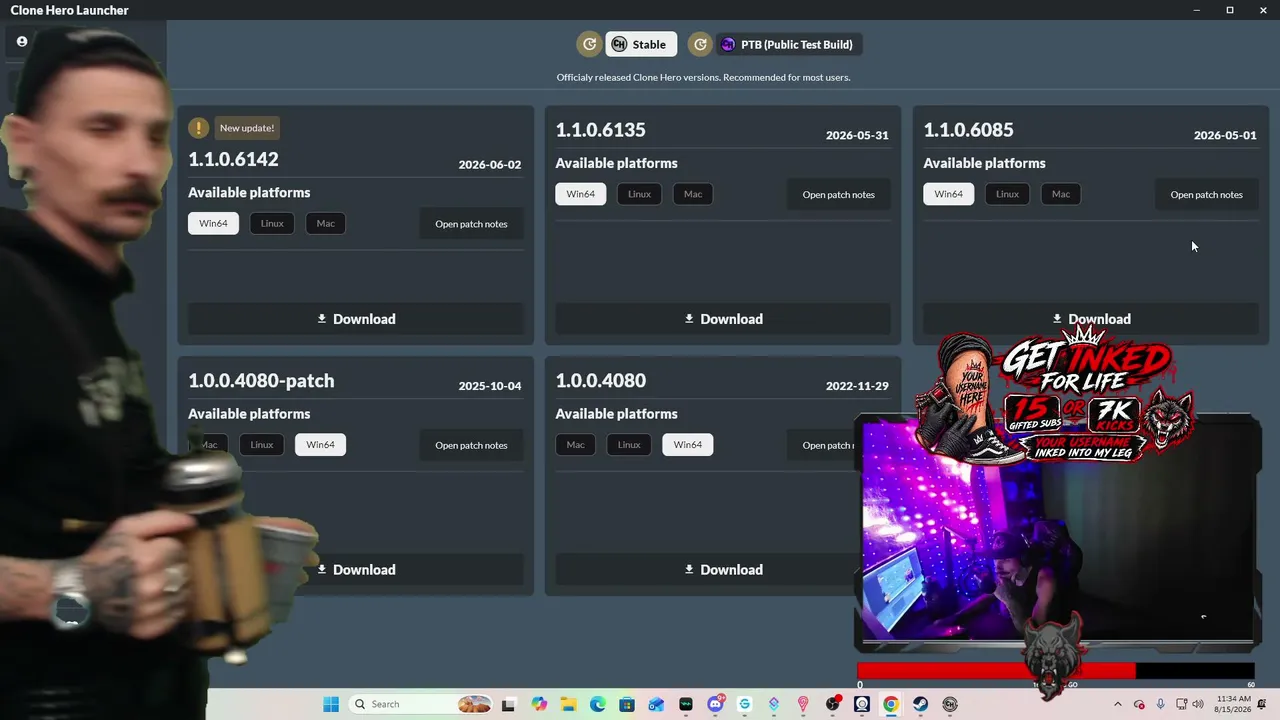The height and width of the screenshot is (720, 1280).
Task: Open the volume control in system tray
Action: (x=1198, y=704)
